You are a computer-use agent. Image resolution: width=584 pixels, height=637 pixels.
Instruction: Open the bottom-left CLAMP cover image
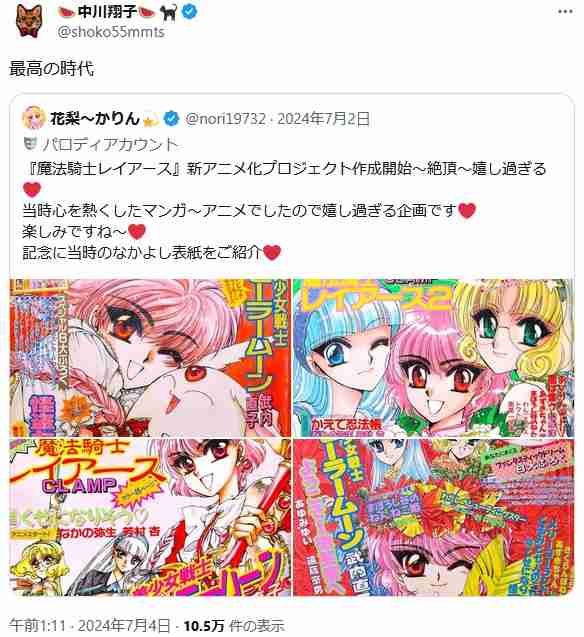[x=150, y=517]
